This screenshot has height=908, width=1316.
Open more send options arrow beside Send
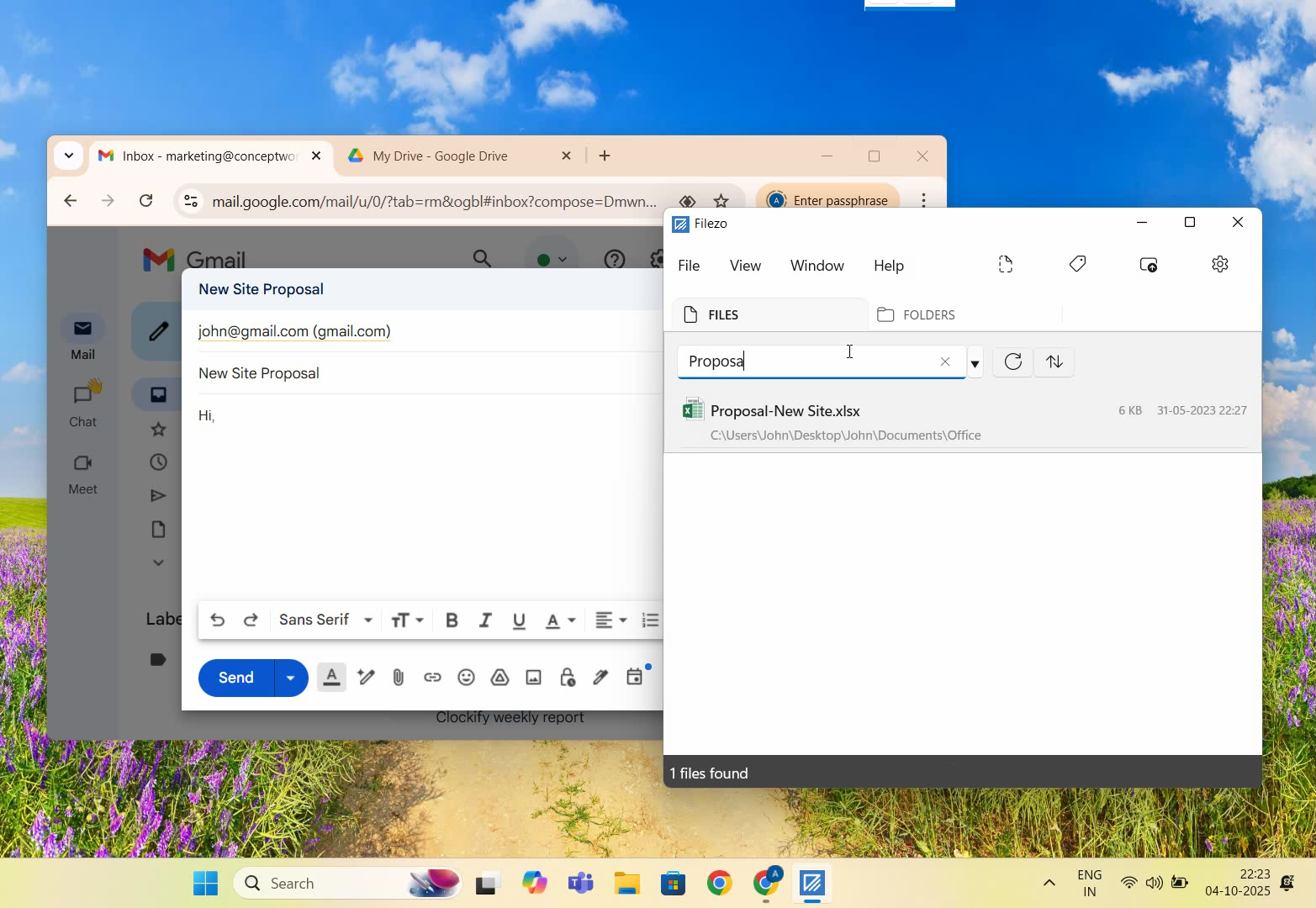pos(291,678)
